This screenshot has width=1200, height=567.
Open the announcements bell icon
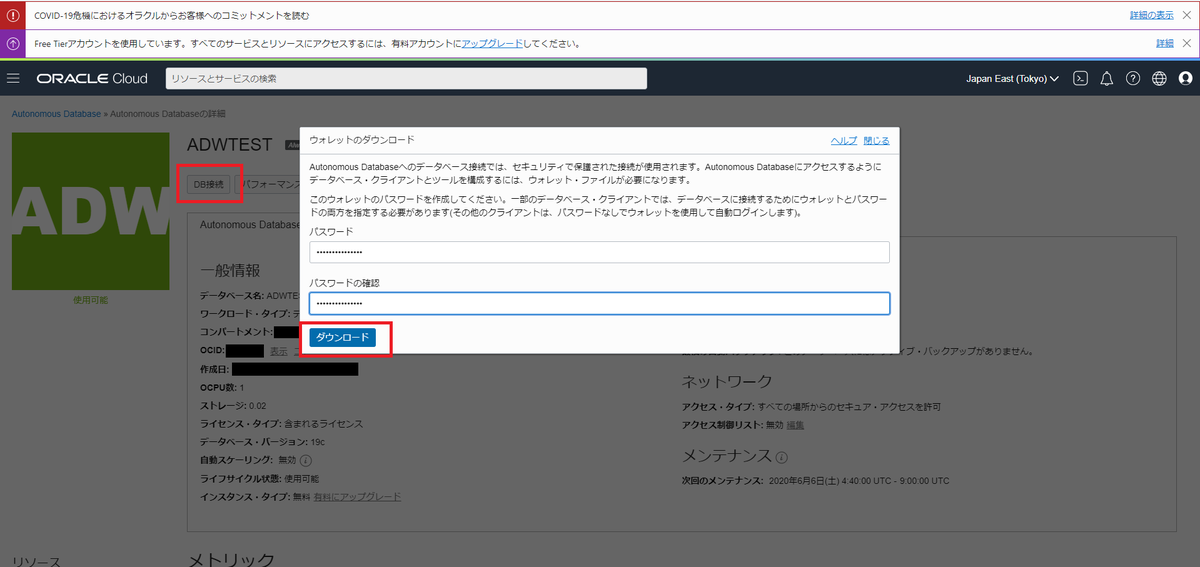pyautogui.click(x=1106, y=78)
